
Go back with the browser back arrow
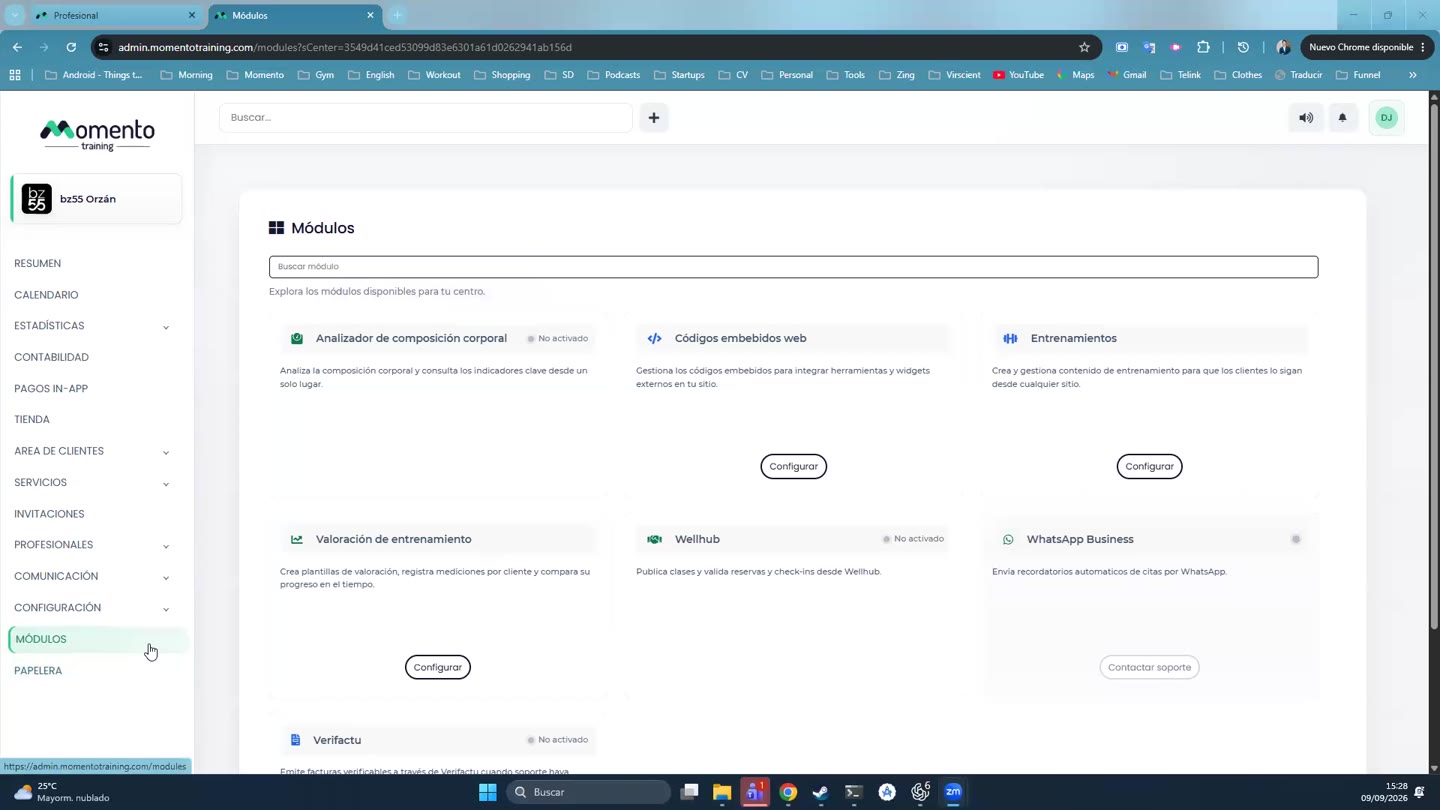17,47
